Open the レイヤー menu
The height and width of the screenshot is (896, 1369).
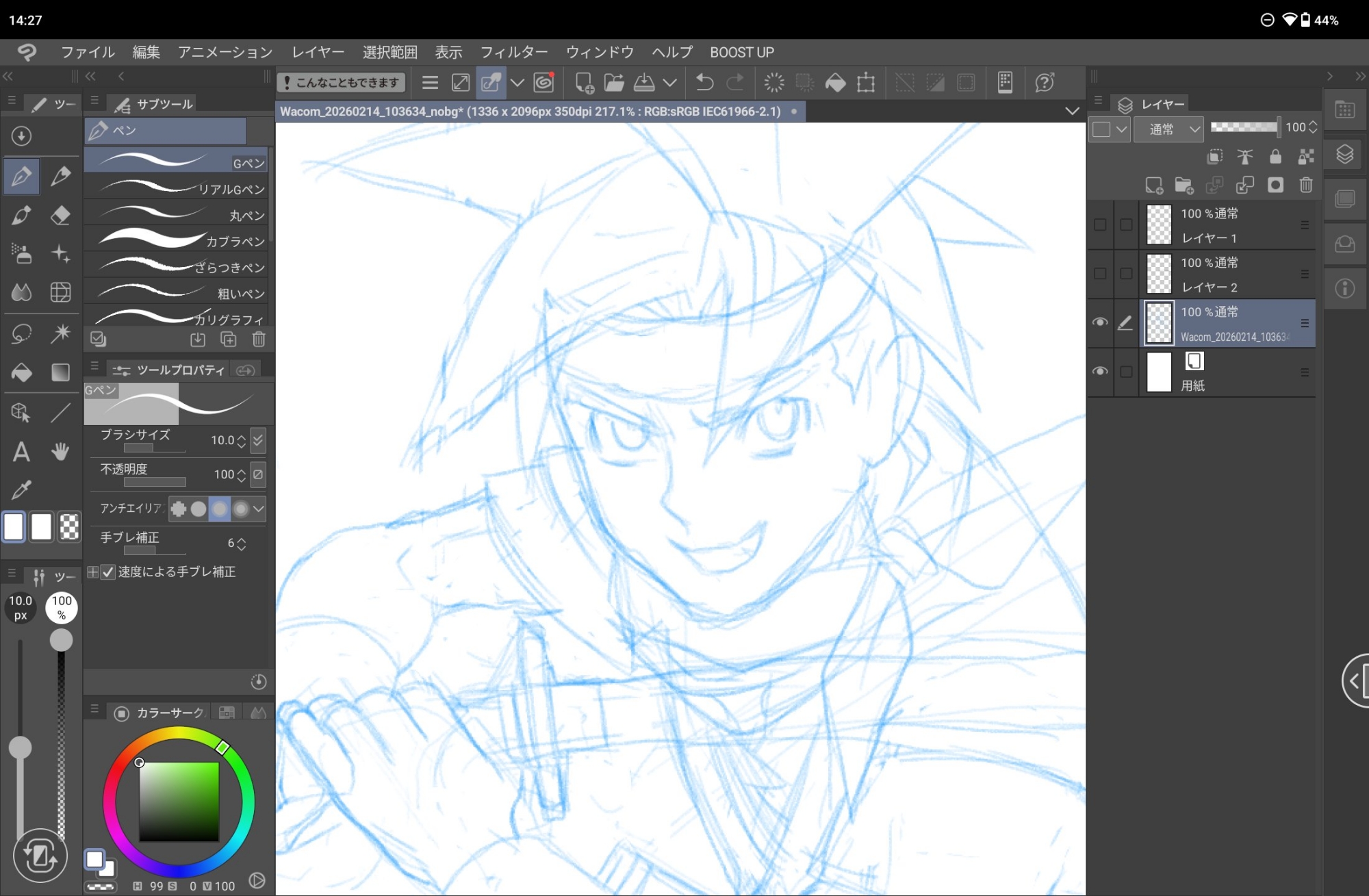318,52
